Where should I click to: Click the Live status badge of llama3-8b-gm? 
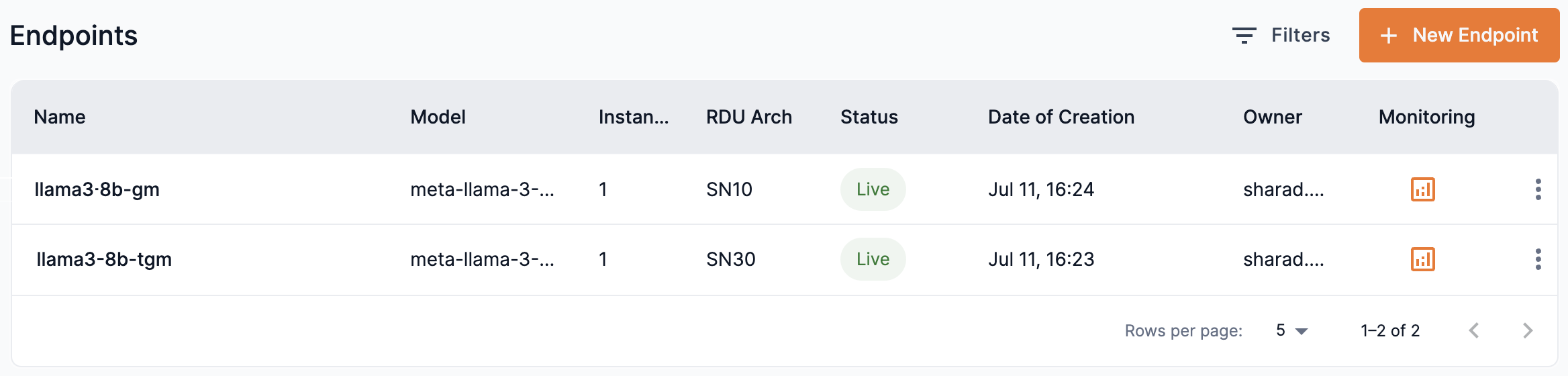click(873, 189)
